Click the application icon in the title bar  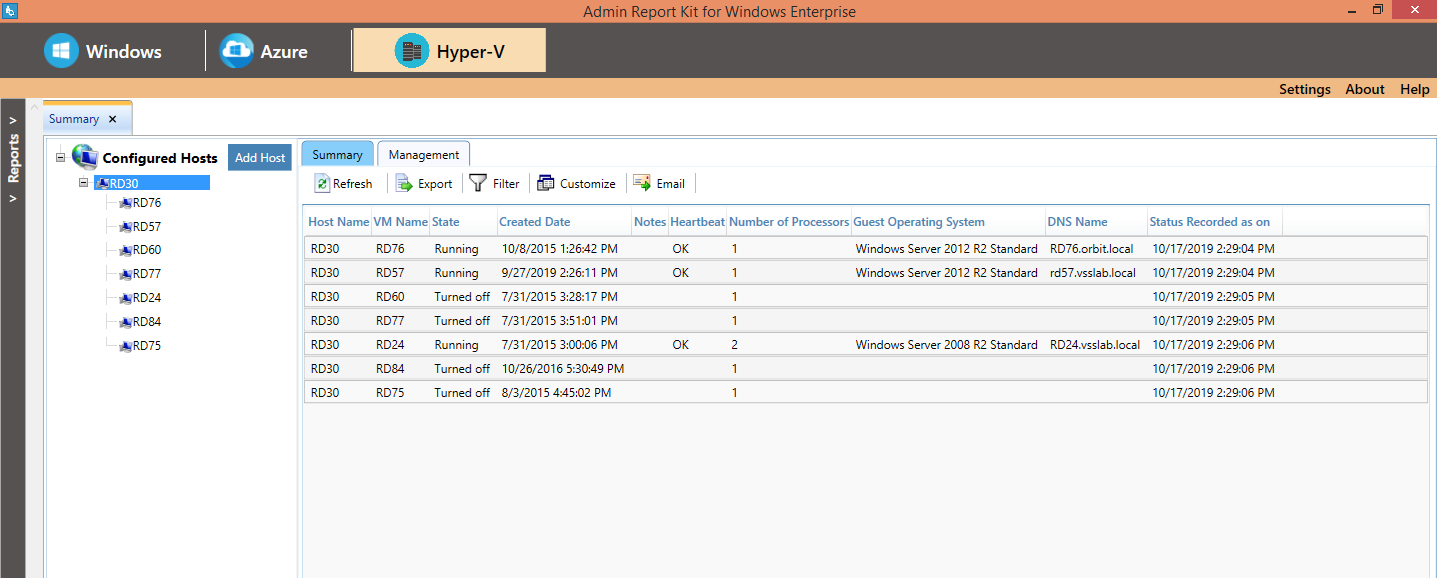(x=10, y=11)
